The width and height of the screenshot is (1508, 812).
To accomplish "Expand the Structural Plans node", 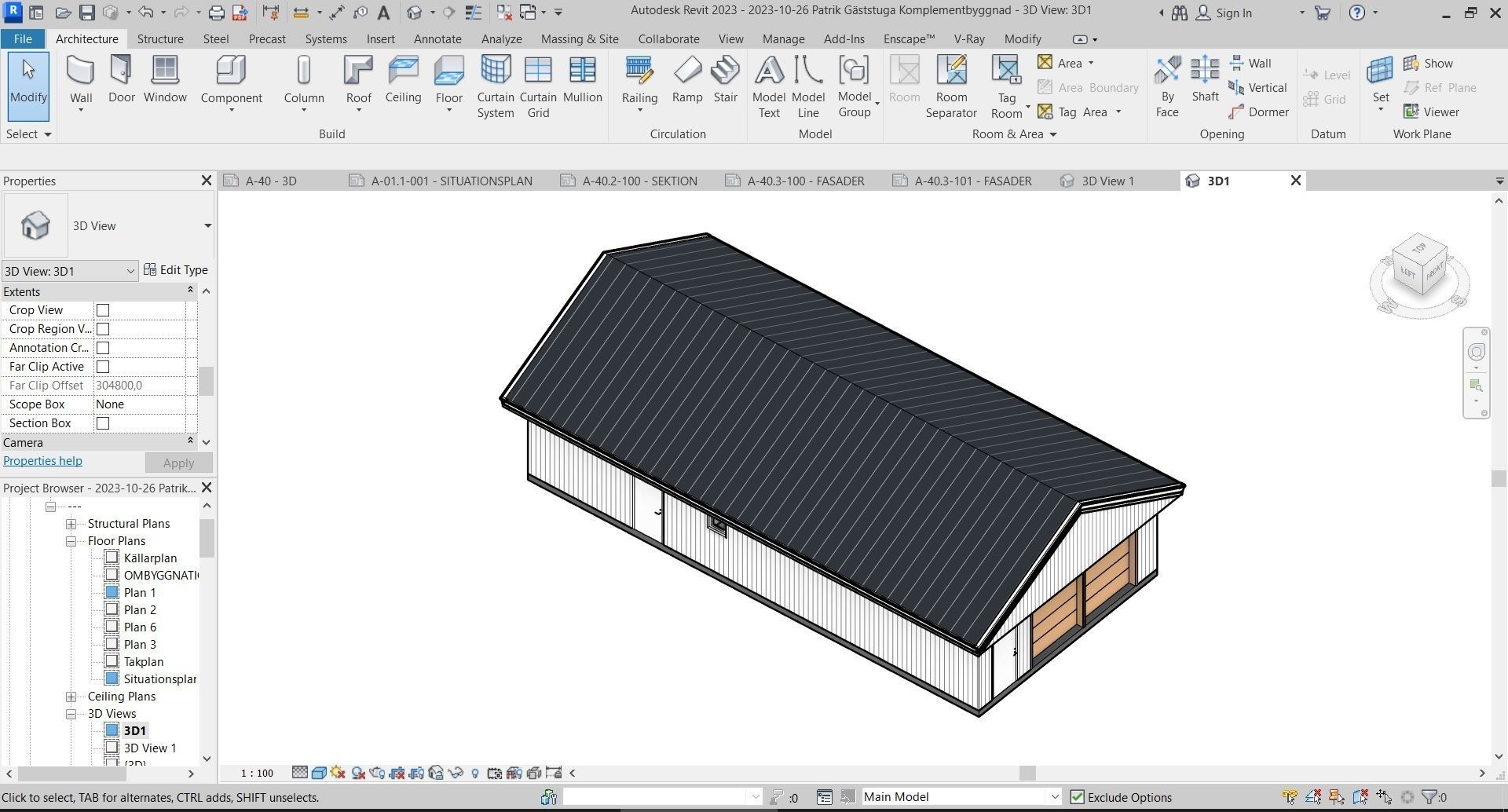I will 71,524.
